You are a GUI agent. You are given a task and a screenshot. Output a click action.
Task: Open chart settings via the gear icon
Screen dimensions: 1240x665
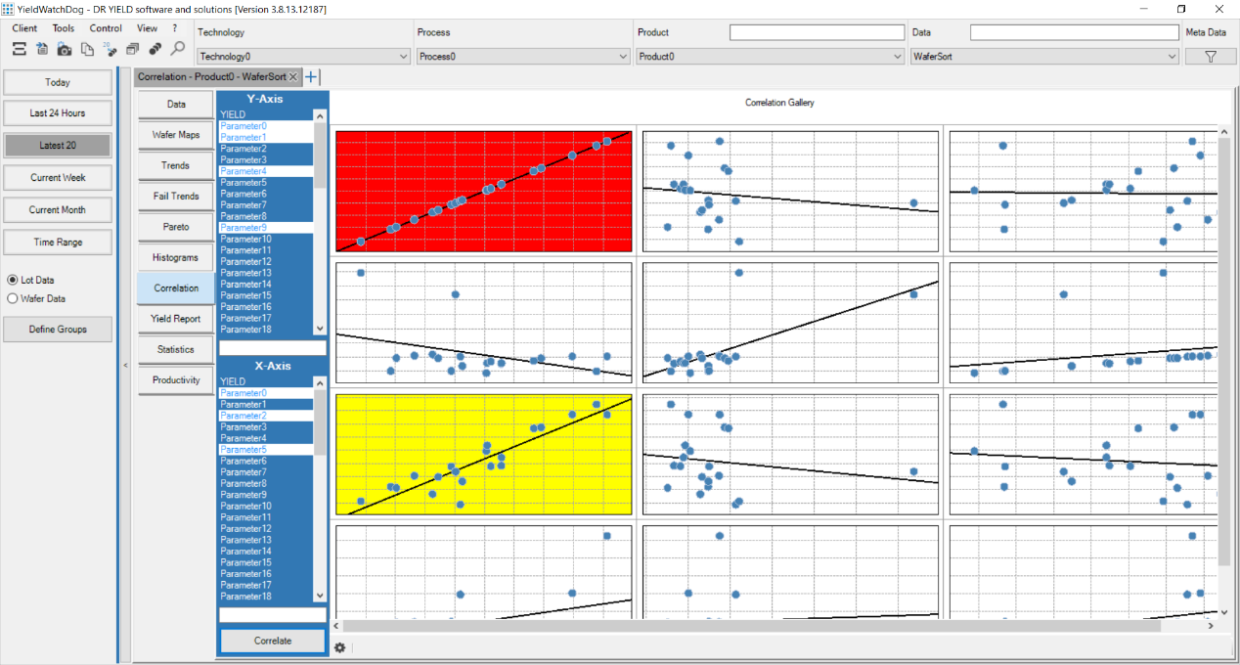340,648
